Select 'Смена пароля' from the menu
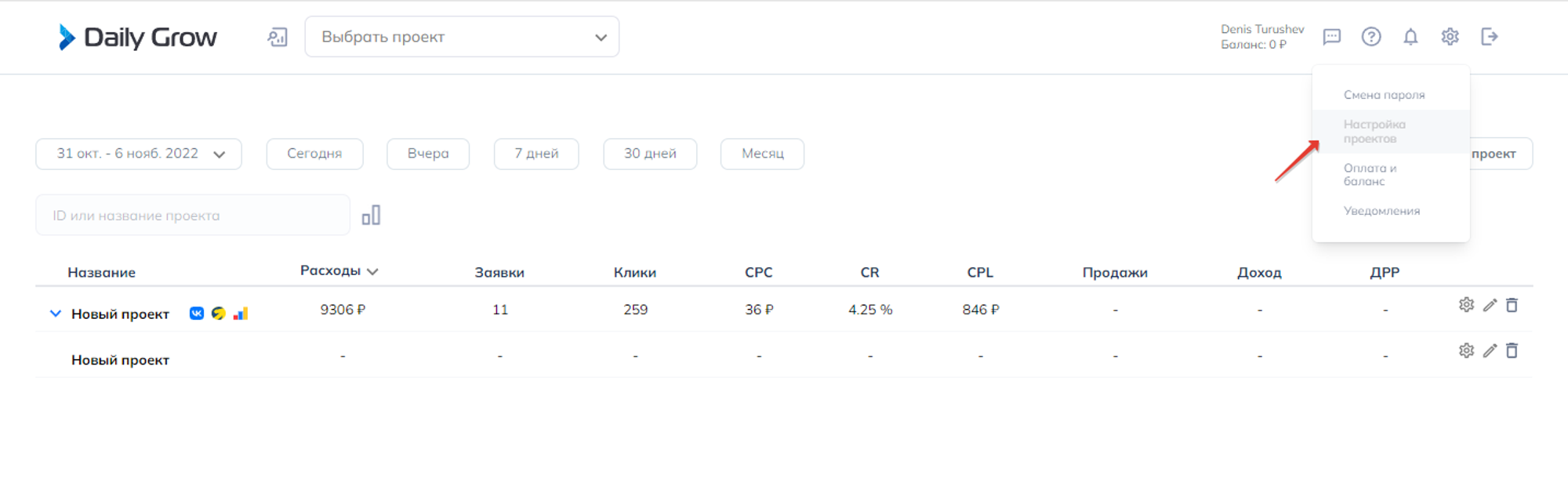 pos(1384,95)
